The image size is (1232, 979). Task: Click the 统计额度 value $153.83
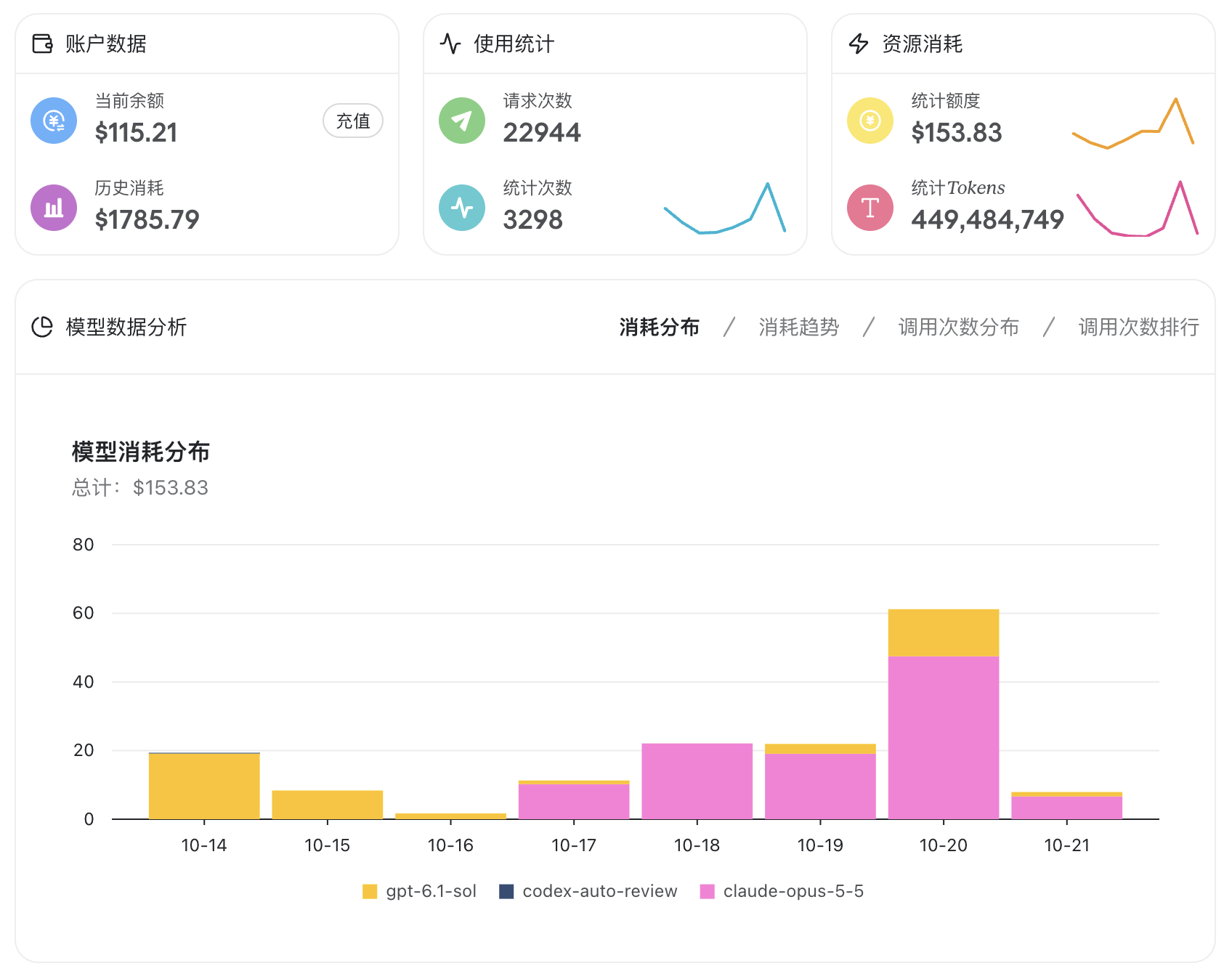click(x=957, y=132)
